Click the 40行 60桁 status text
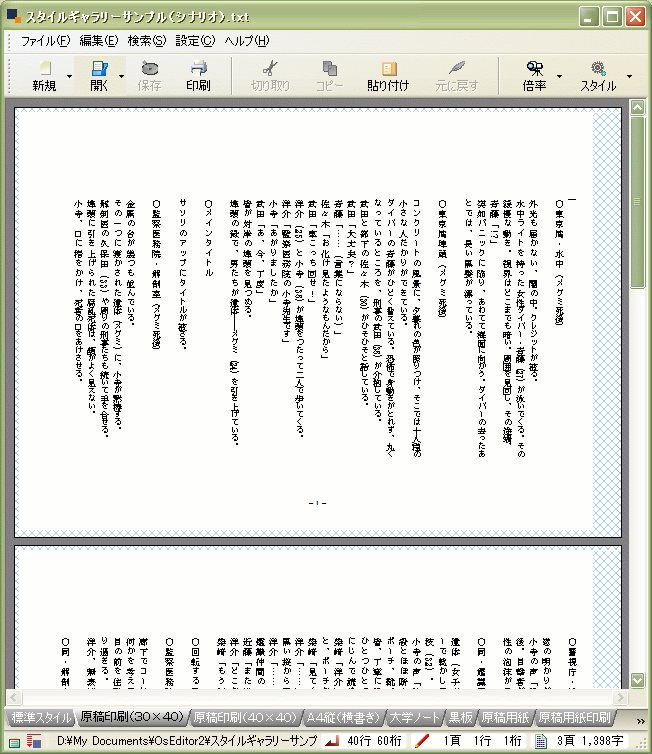 (x=375, y=741)
